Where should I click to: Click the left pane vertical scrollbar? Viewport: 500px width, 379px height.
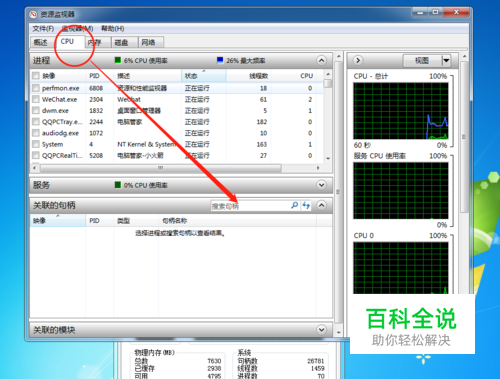click(x=338, y=192)
